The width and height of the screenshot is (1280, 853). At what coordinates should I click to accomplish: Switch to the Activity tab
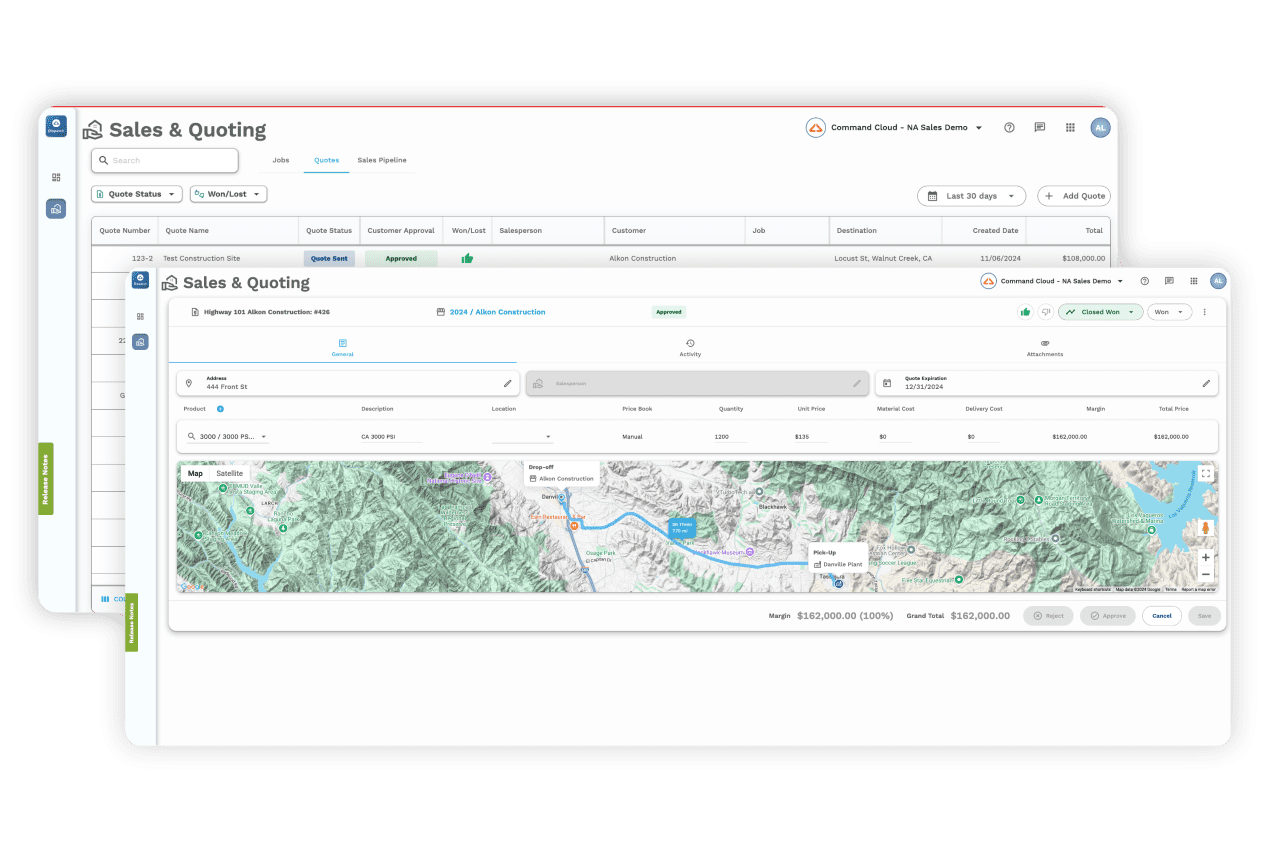690,348
